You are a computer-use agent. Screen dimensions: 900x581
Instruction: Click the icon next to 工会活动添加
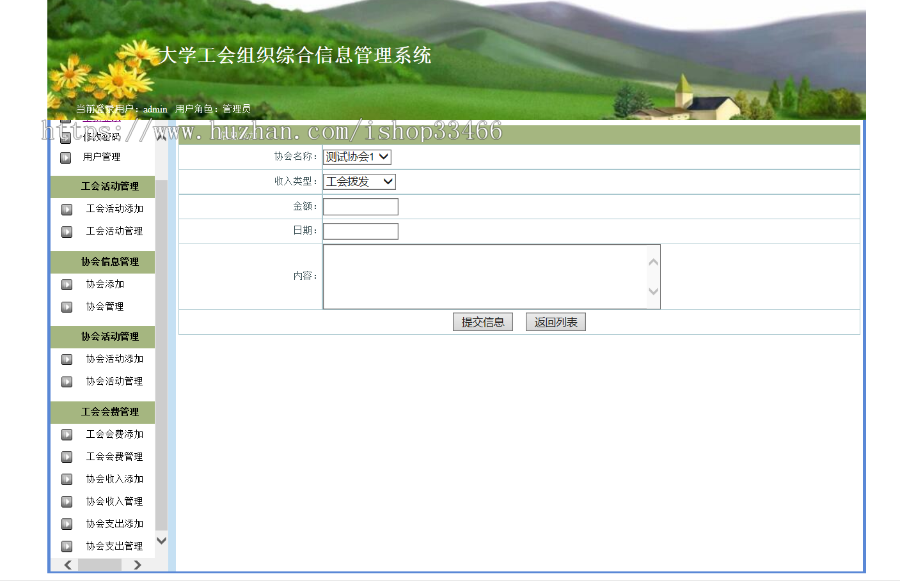(x=66, y=210)
